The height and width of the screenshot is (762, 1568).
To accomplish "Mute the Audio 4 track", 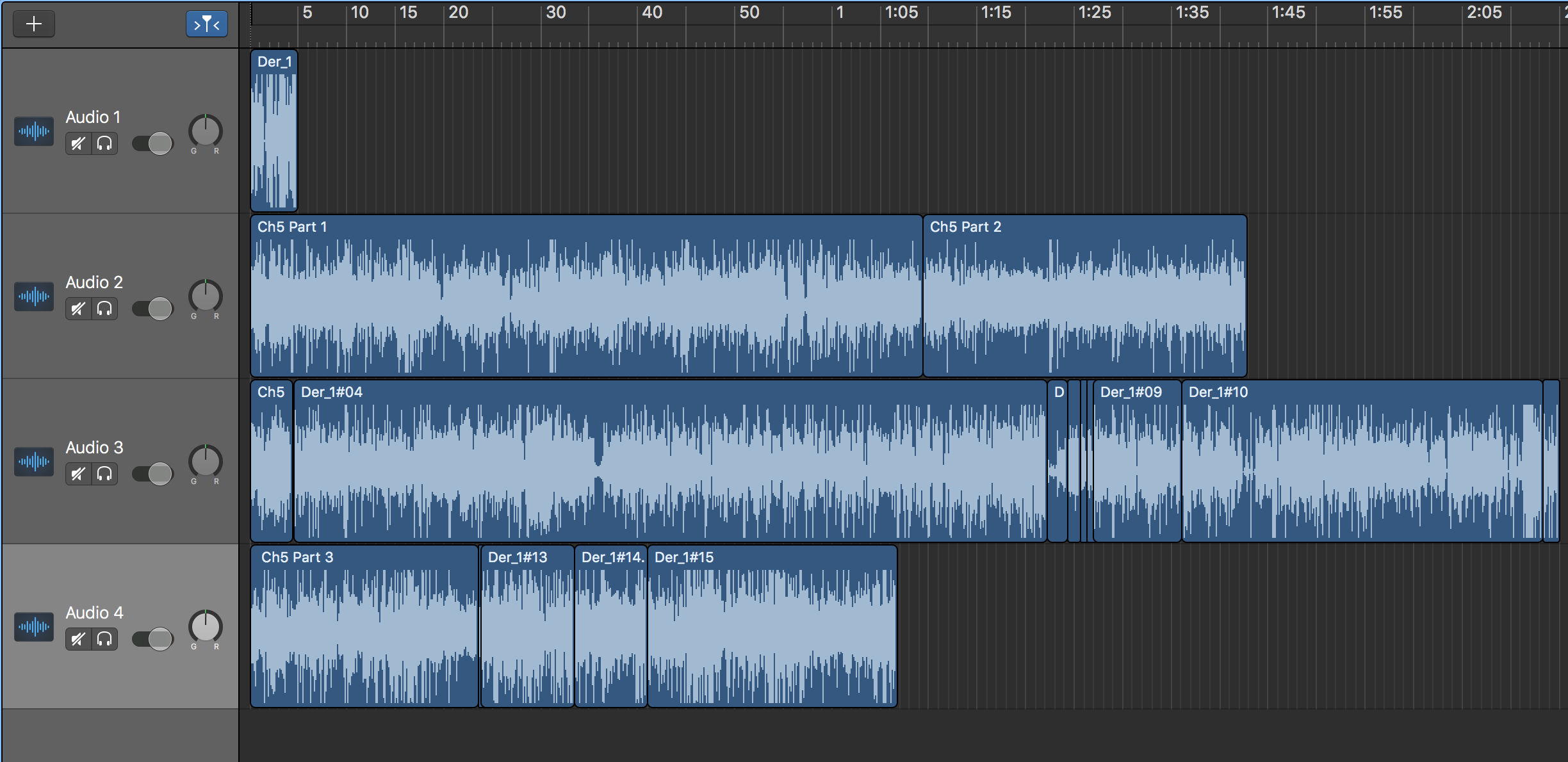I will point(78,639).
